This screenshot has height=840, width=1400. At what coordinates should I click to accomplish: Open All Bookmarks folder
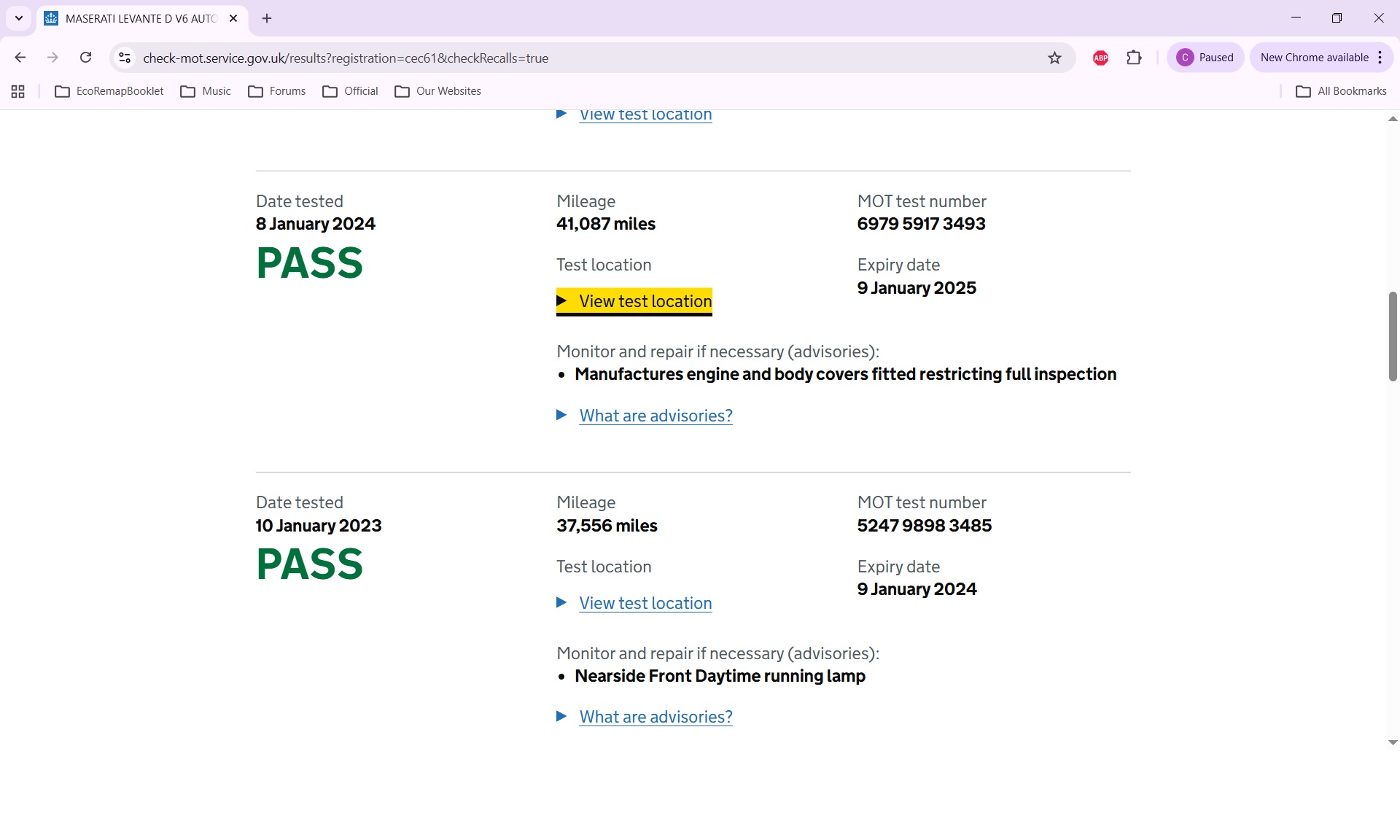[1341, 91]
